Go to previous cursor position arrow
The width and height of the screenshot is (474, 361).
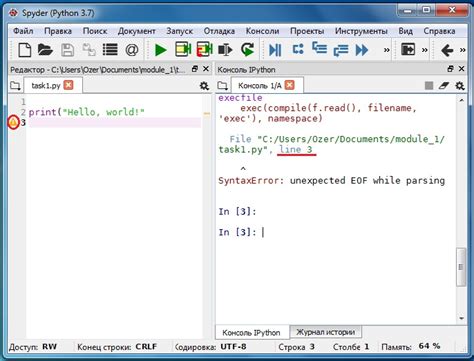pyautogui.click(x=447, y=51)
